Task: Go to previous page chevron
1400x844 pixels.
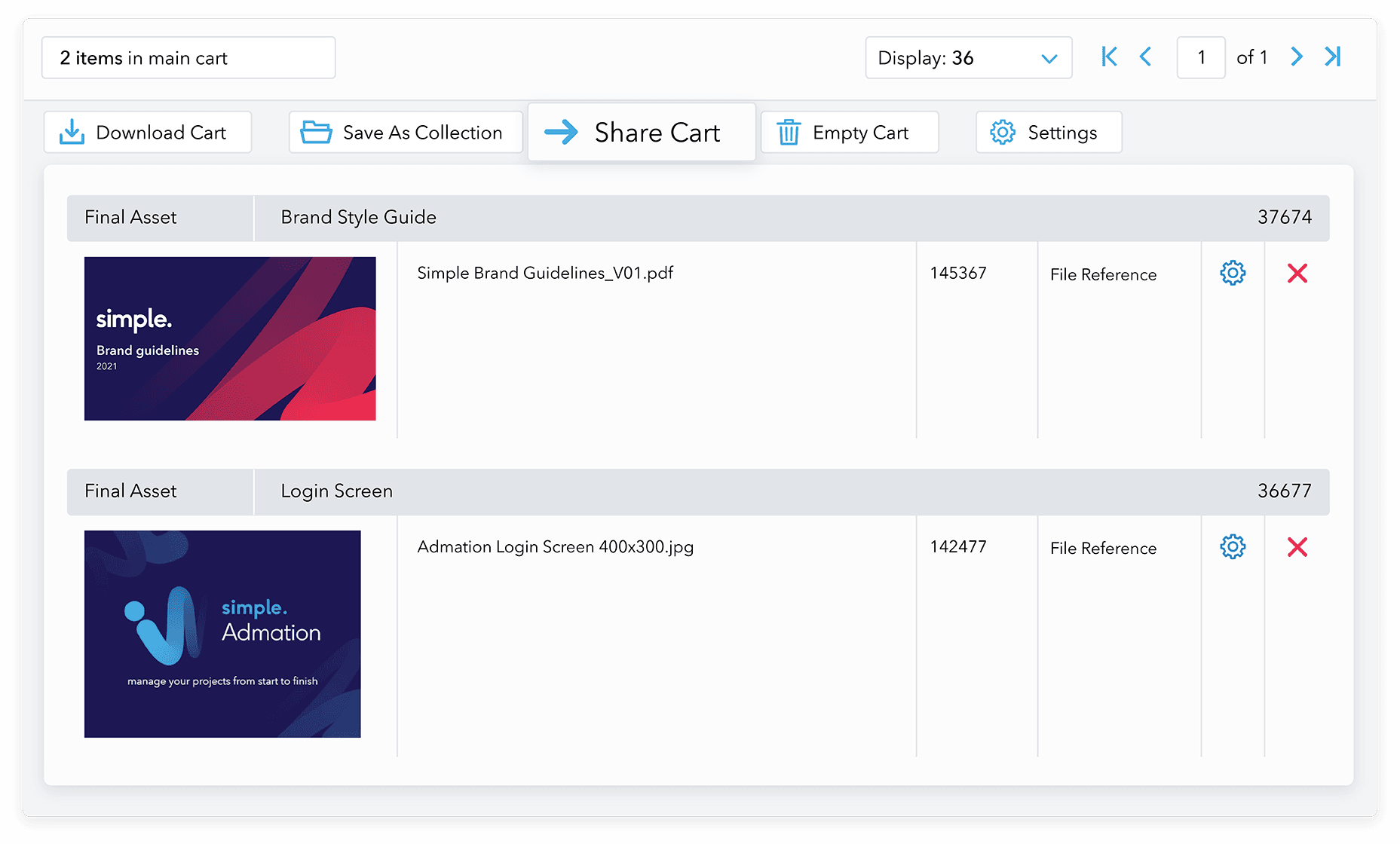Action: tap(1145, 57)
